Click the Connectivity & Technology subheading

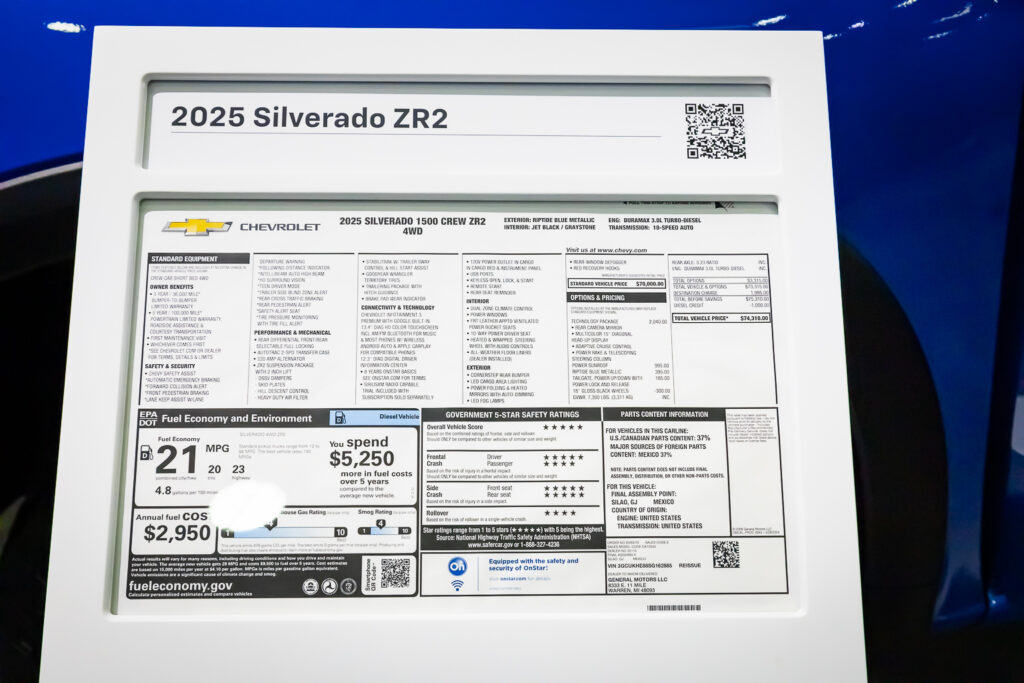[397, 308]
